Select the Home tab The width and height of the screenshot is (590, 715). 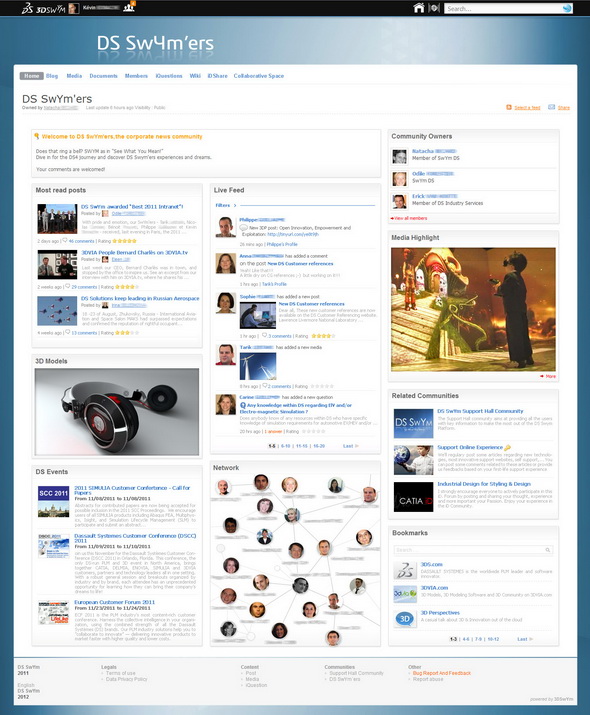click(x=31, y=76)
